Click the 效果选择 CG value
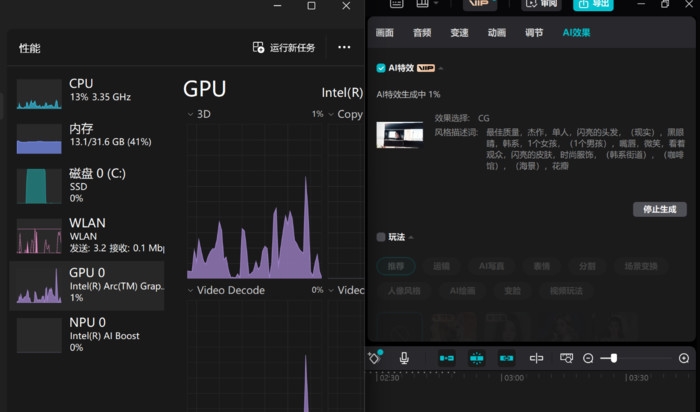 (483, 118)
